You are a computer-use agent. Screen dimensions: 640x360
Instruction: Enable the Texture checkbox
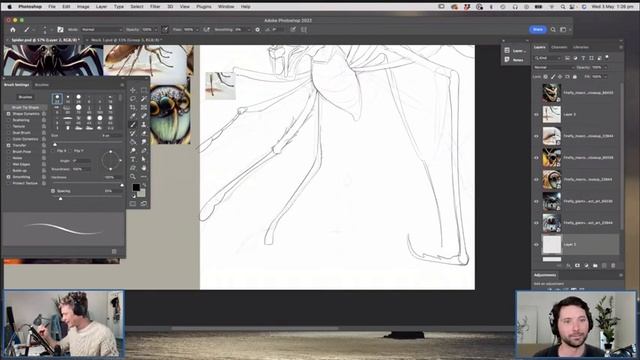click(x=9, y=127)
